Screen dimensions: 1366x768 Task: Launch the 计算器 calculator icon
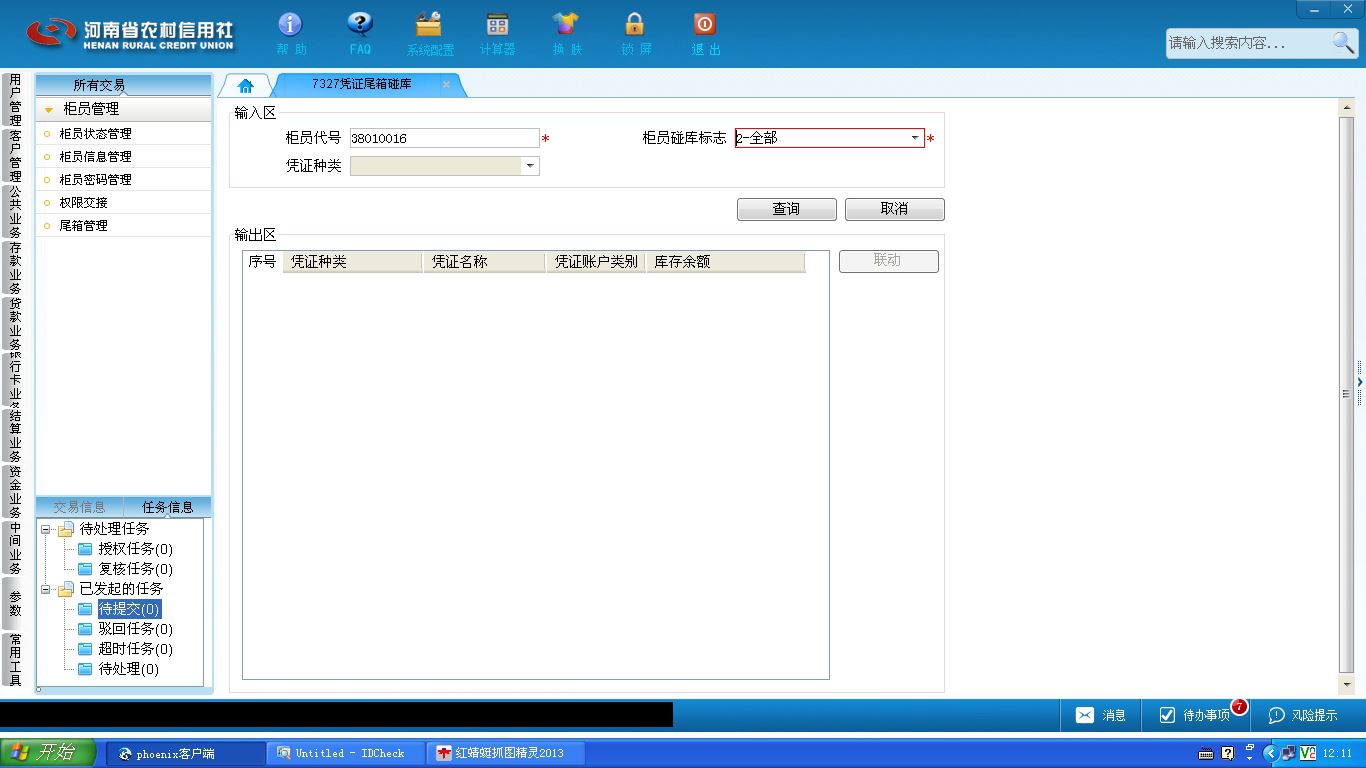pos(497,24)
